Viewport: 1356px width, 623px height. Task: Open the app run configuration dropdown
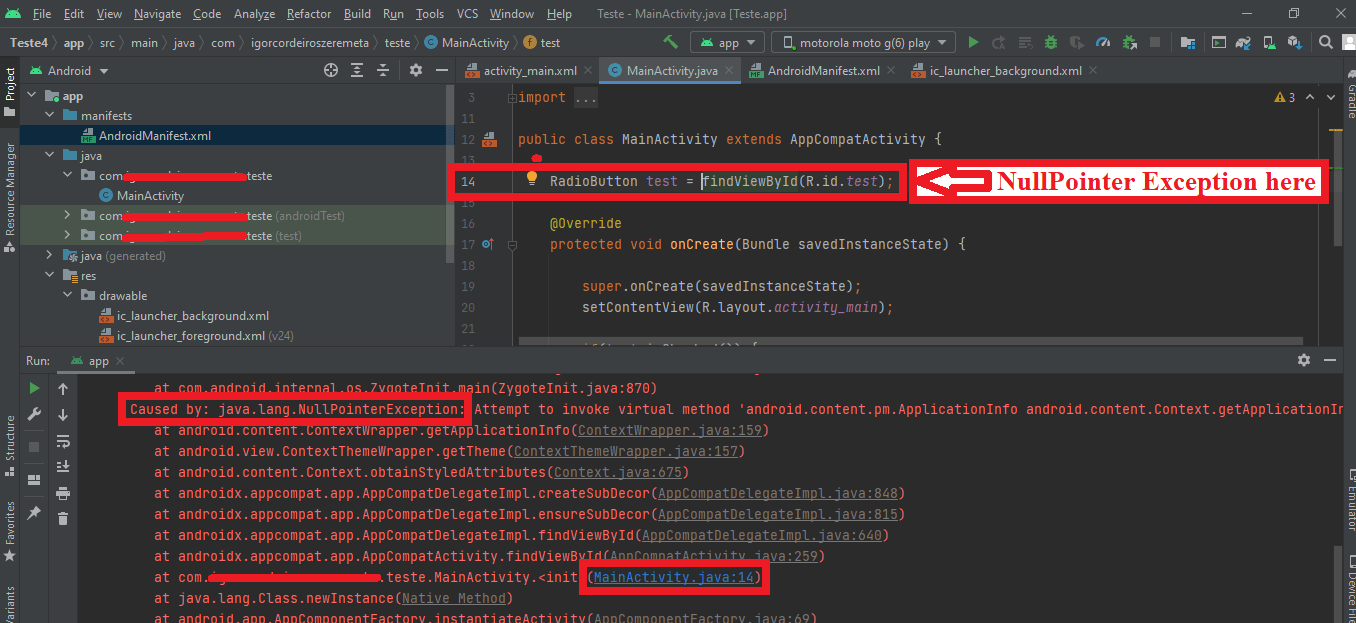click(x=728, y=43)
